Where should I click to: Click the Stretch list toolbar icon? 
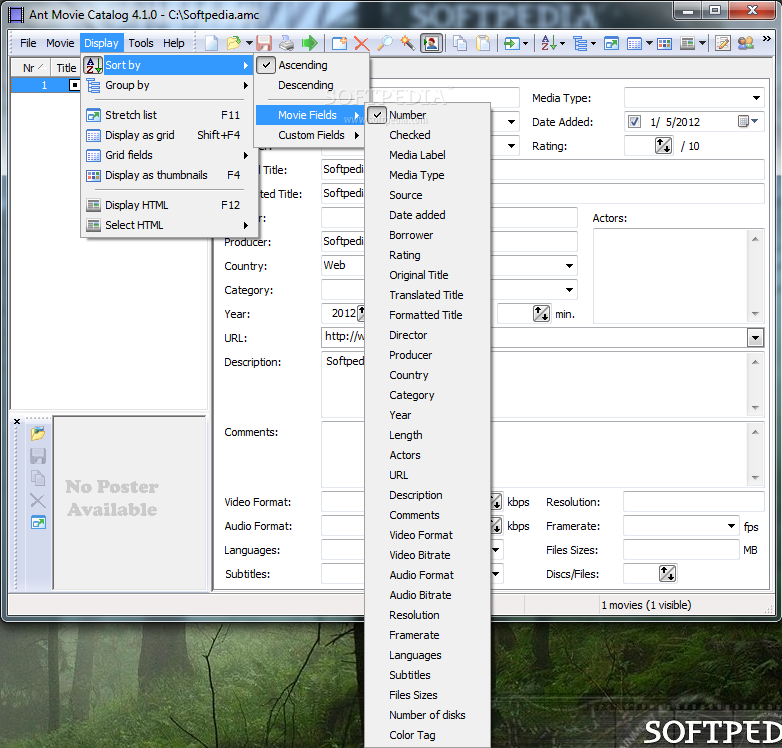tap(611, 43)
